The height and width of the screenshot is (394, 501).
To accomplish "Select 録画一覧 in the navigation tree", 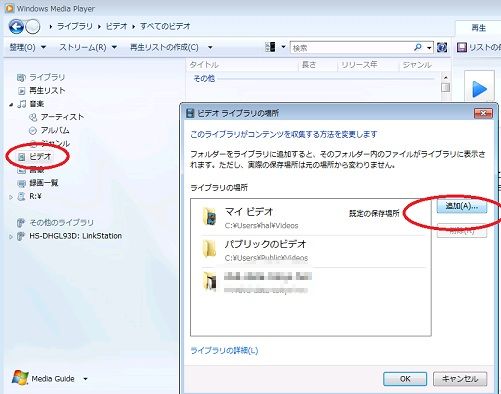I will (x=44, y=183).
